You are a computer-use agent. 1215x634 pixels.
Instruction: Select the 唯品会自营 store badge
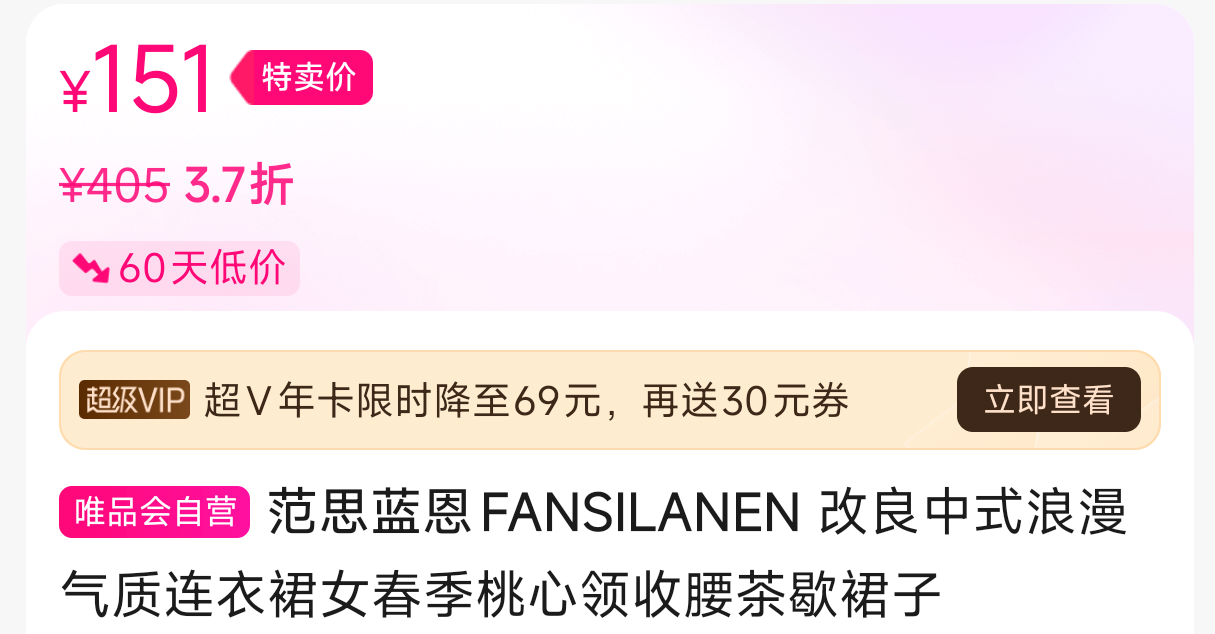tap(154, 512)
